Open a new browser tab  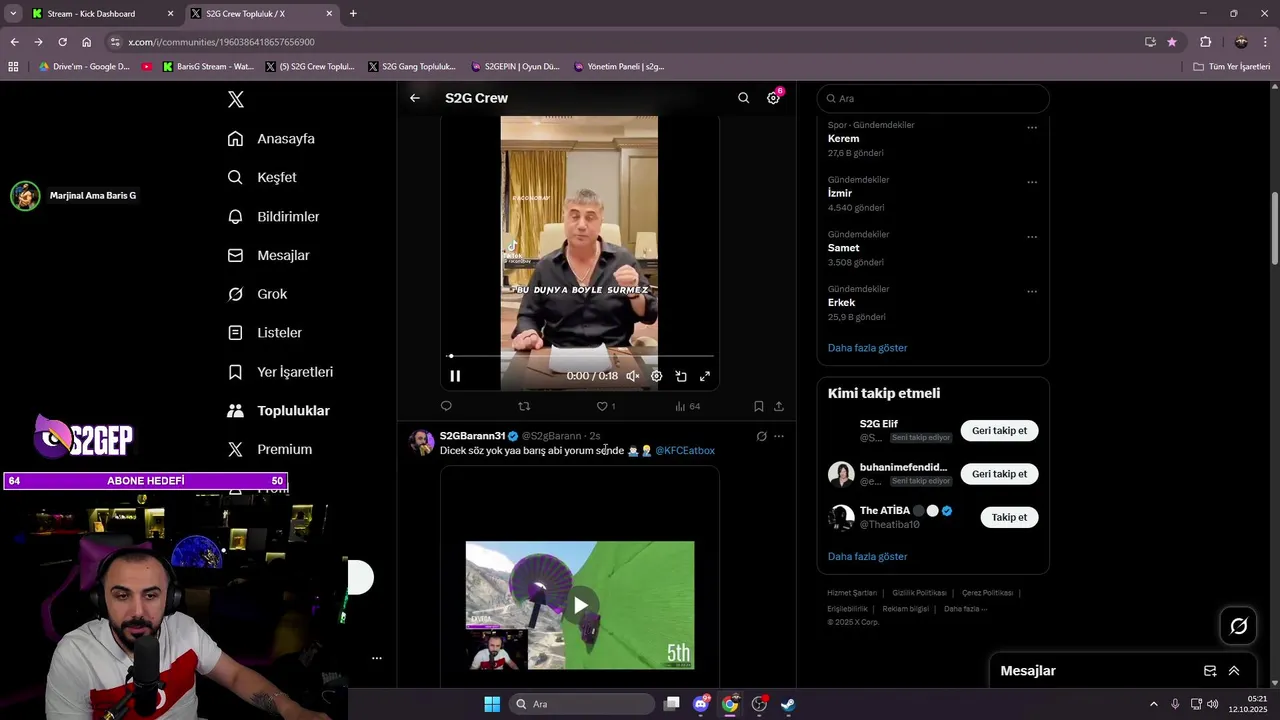pyautogui.click(x=353, y=14)
